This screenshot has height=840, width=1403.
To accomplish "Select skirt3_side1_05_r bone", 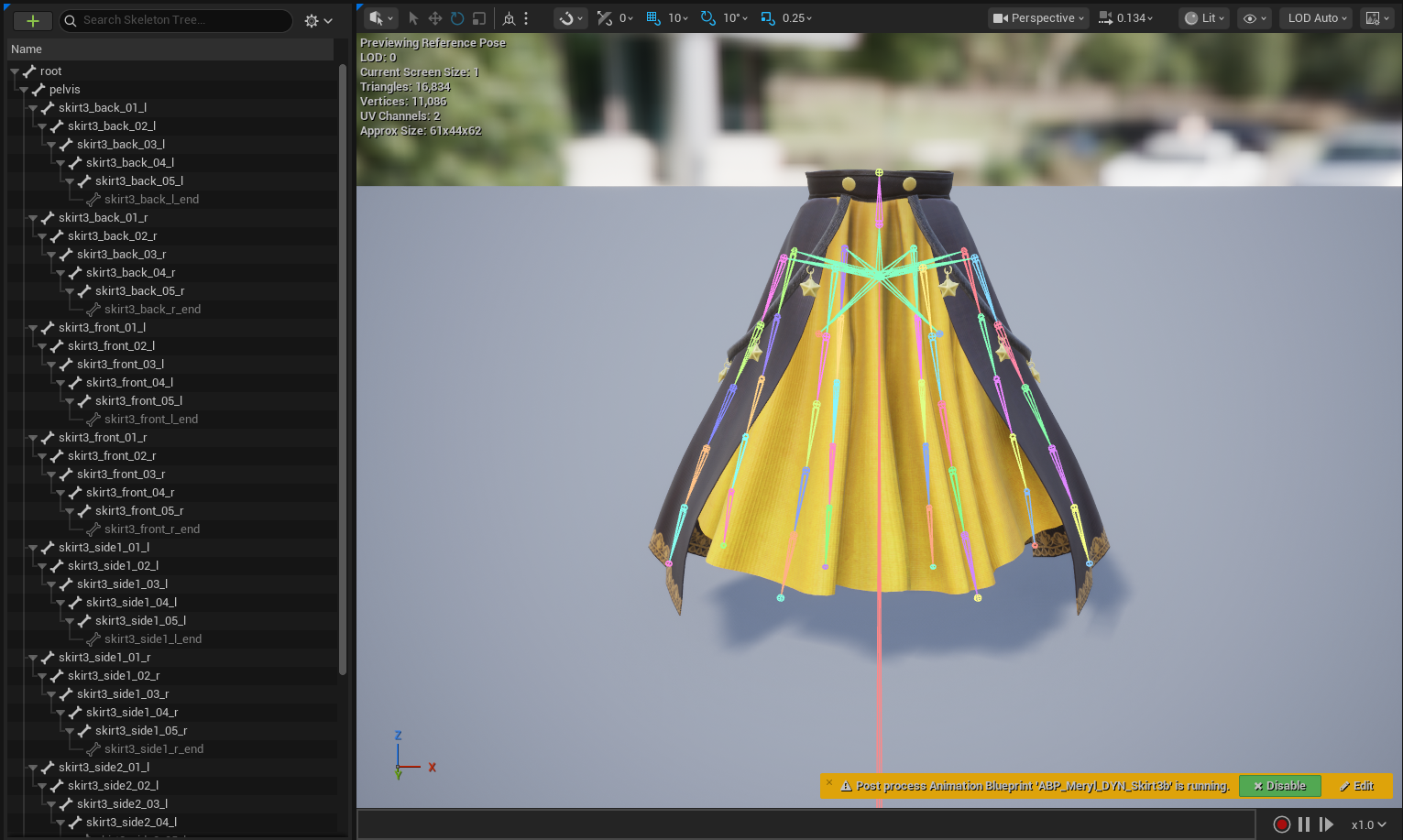I will click(141, 731).
